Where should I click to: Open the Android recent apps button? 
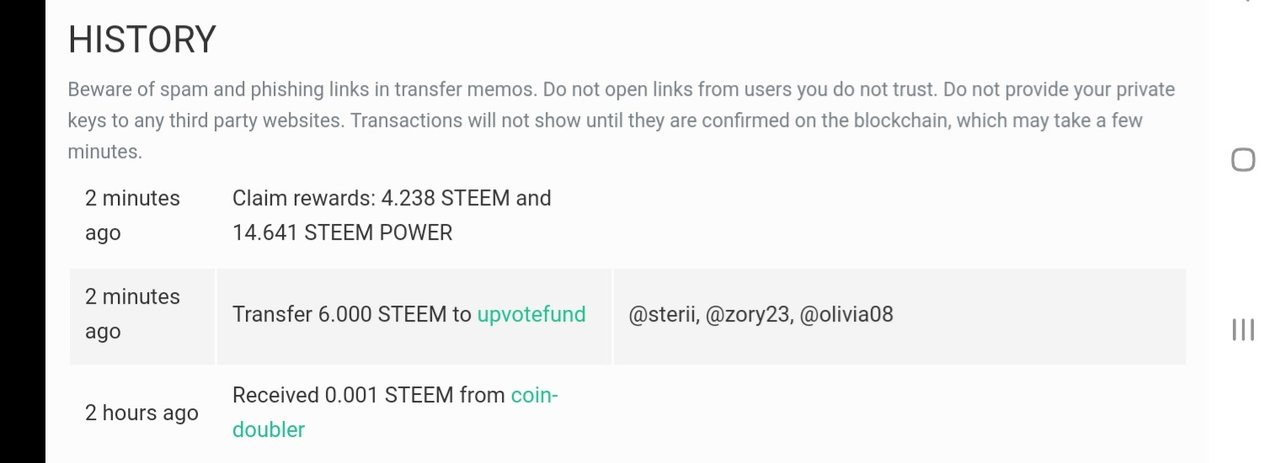1242,330
